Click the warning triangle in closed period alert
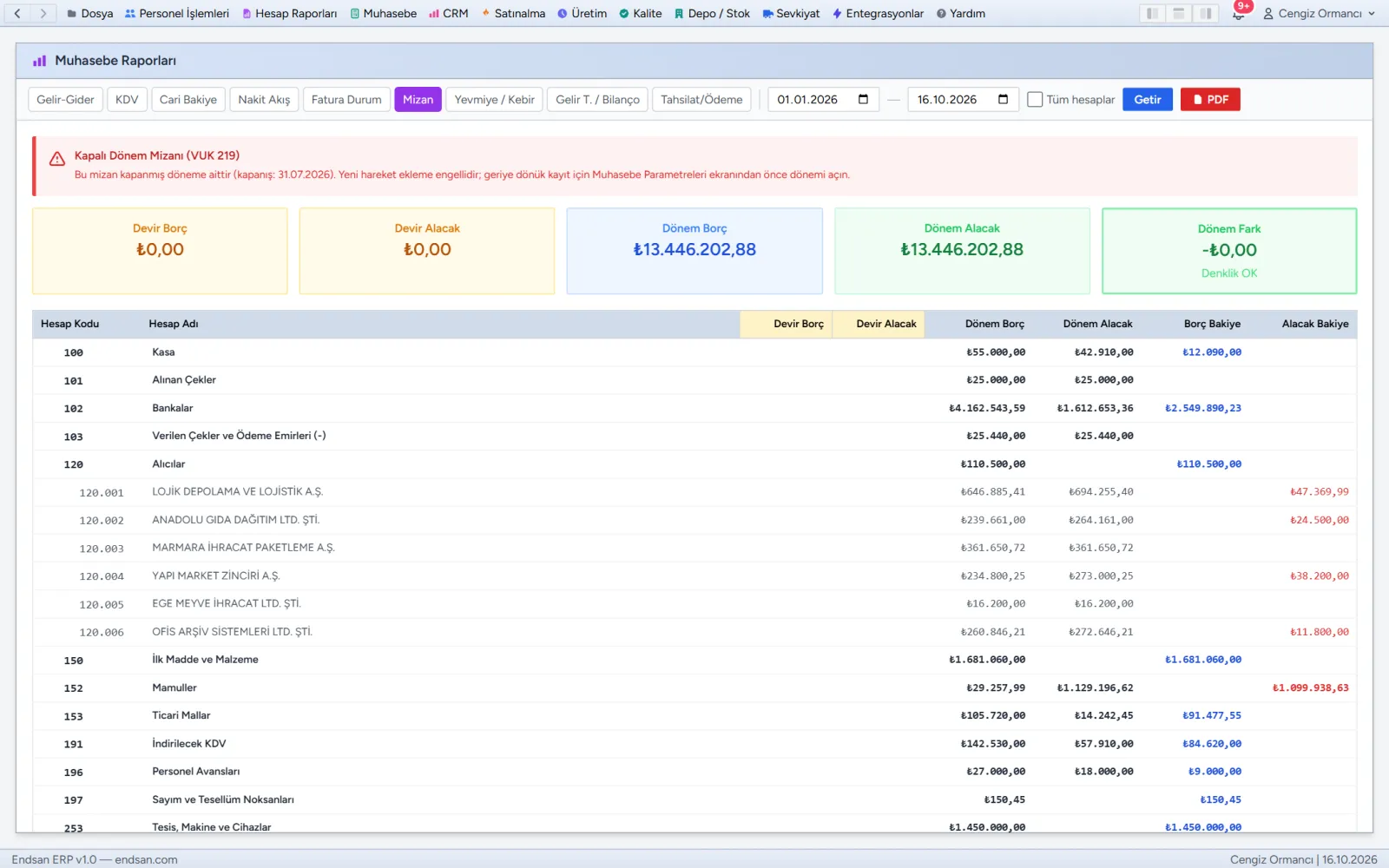 (x=57, y=159)
